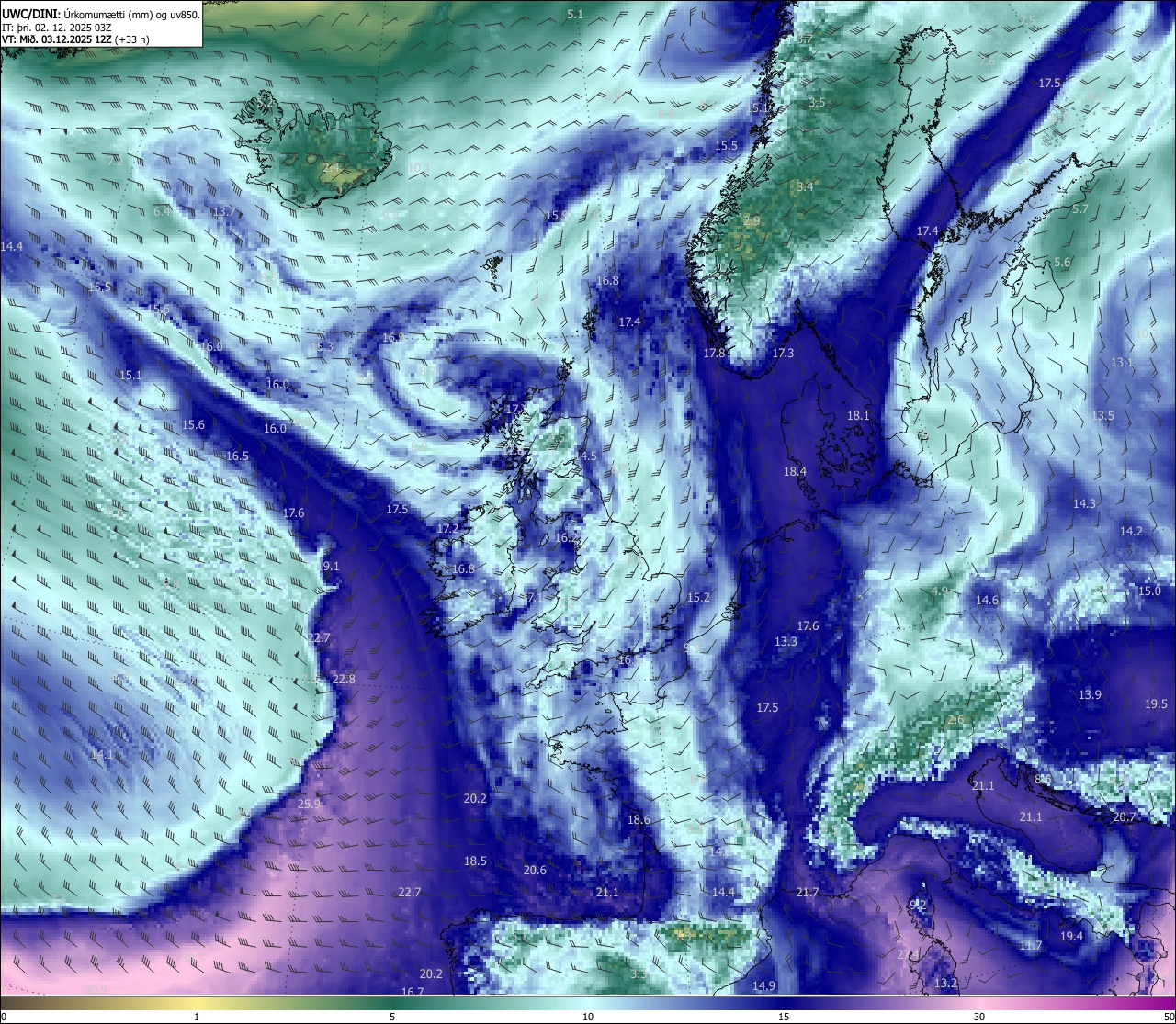Click the 17.3 value in the Skagerrak
1176x1024 pixels.
(x=783, y=353)
